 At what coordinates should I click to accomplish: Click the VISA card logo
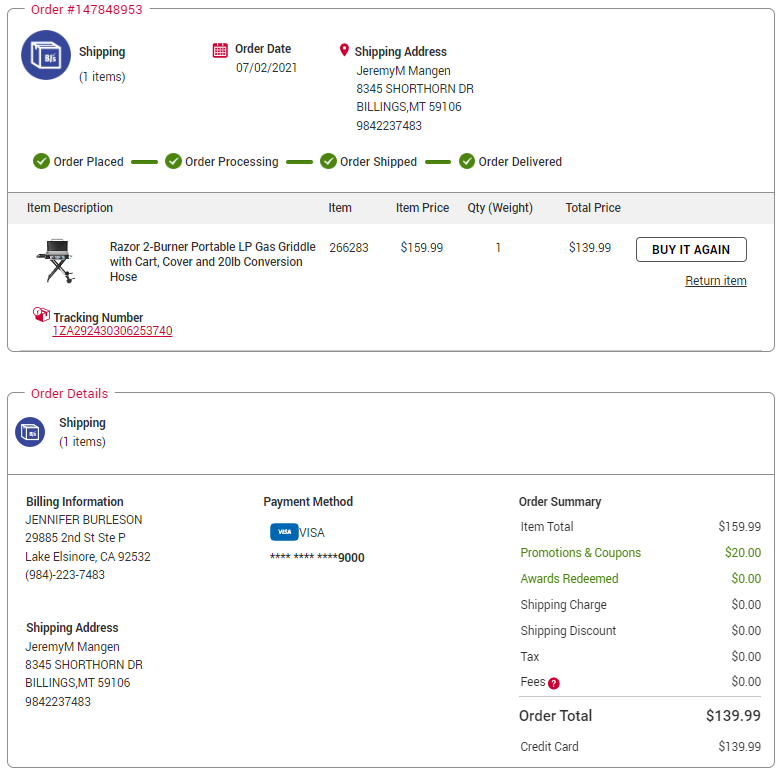pyautogui.click(x=284, y=532)
